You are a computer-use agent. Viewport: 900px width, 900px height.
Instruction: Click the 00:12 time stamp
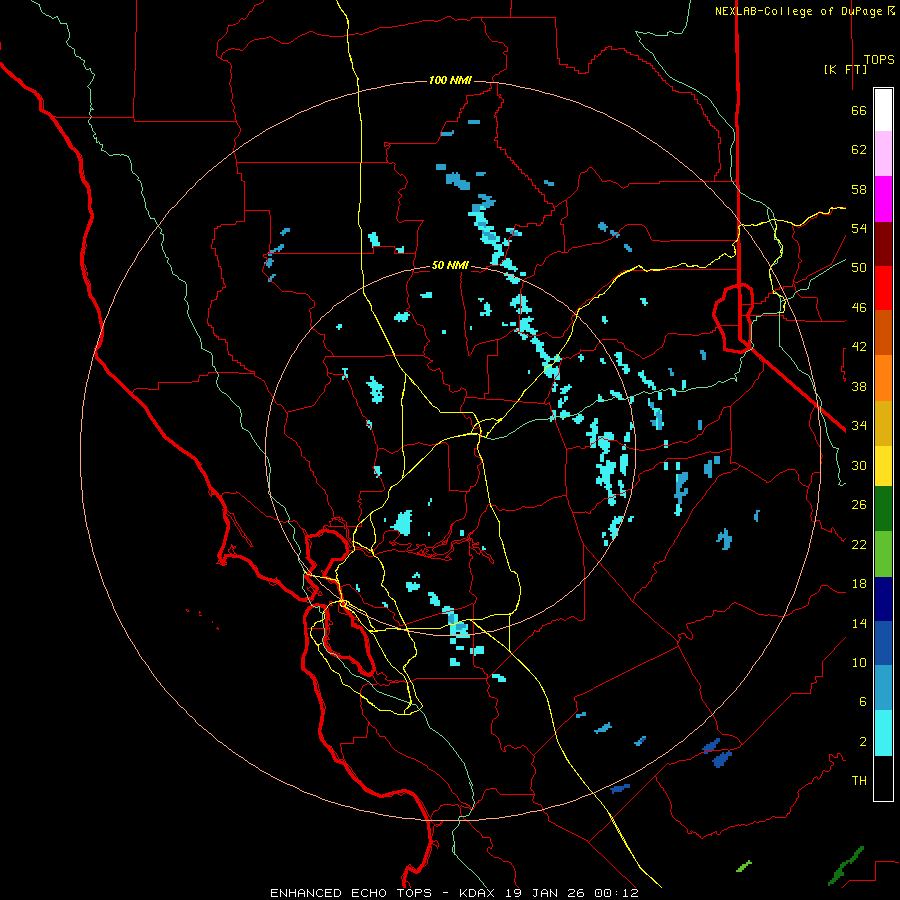click(x=616, y=893)
